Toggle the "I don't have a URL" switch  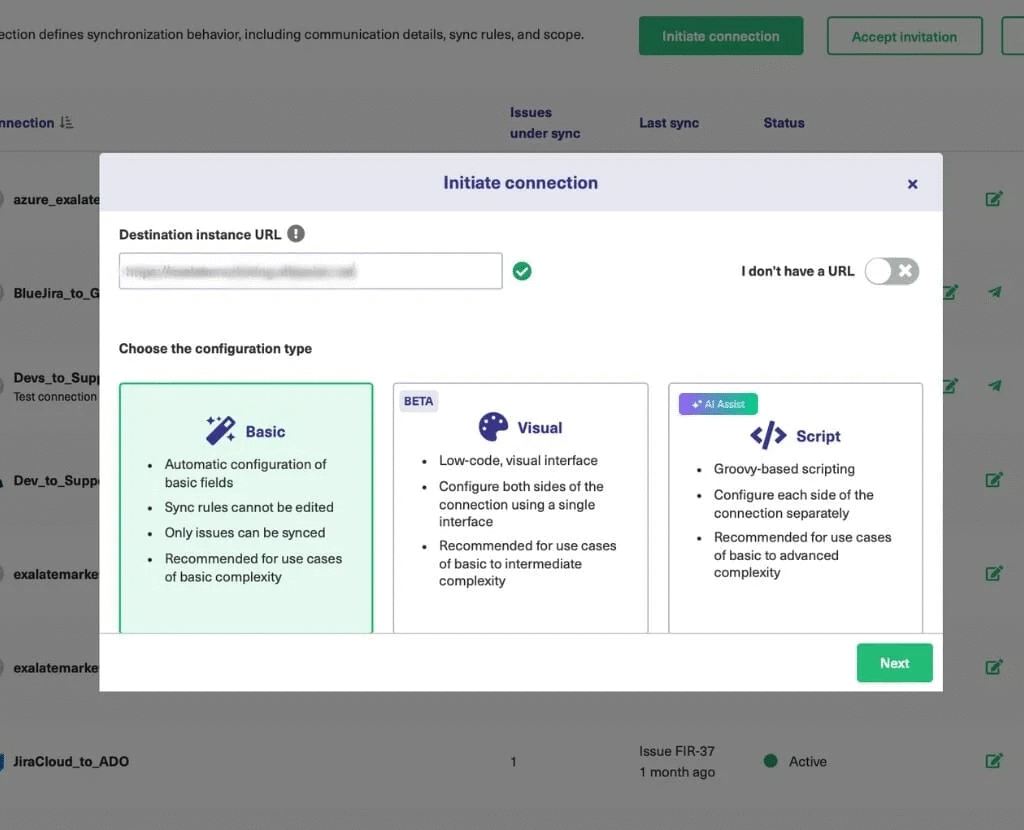coord(891,271)
